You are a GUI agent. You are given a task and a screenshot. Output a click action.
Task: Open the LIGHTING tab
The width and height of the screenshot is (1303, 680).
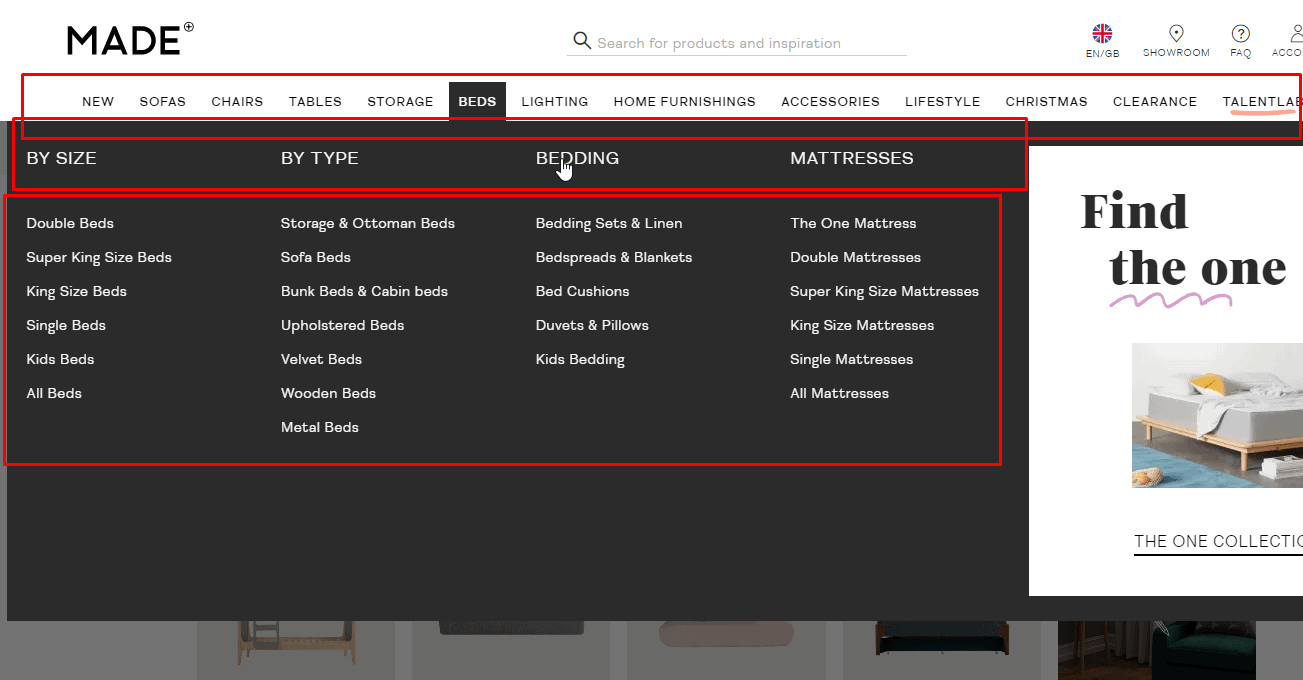[554, 101]
